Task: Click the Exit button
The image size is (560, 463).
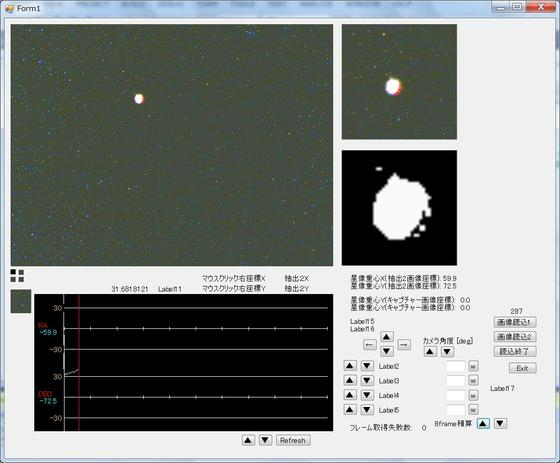Action: 522,368
